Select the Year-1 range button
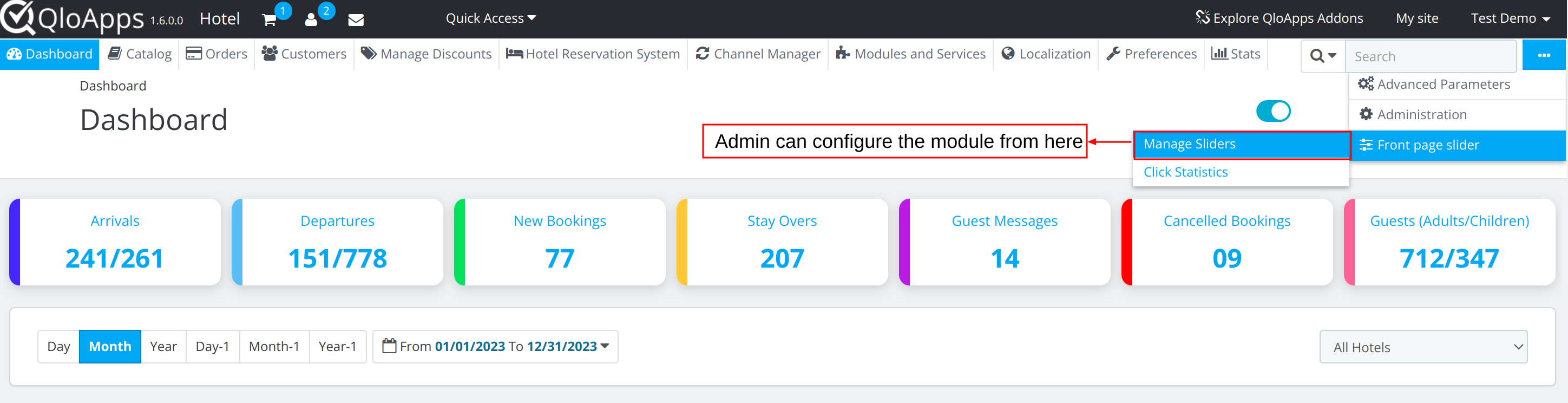Viewport: 1568px width, 403px height. click(x=337, y=347)
